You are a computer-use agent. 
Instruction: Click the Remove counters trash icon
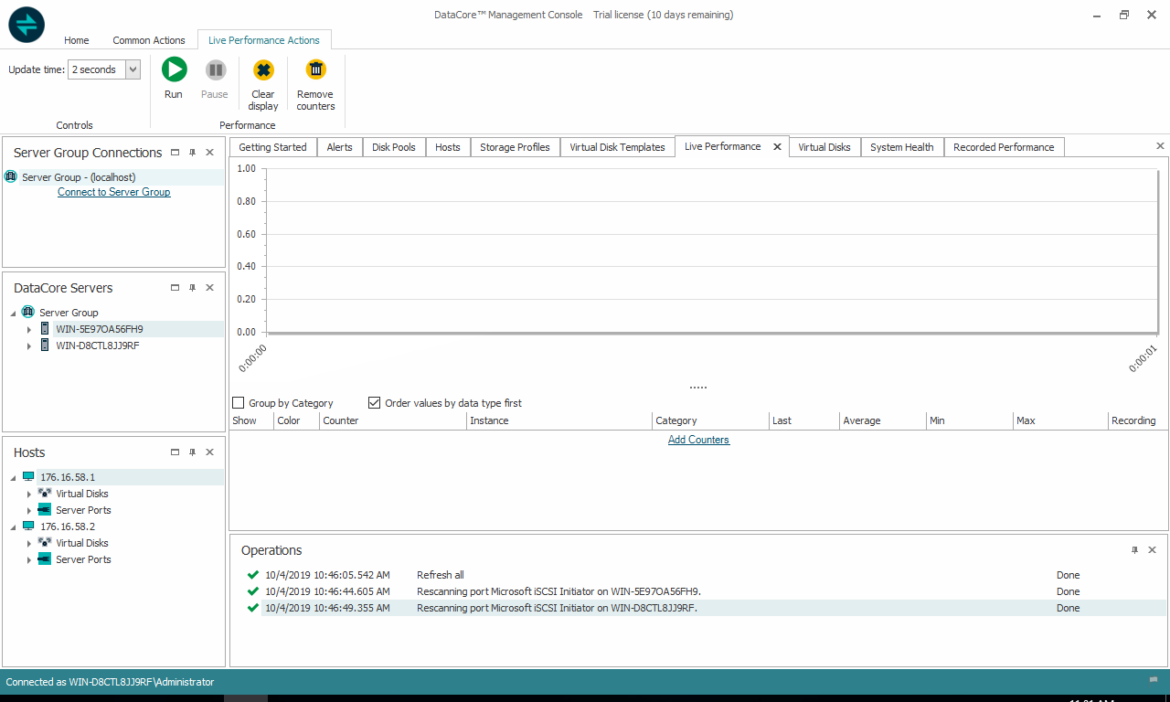coord(316,69)
